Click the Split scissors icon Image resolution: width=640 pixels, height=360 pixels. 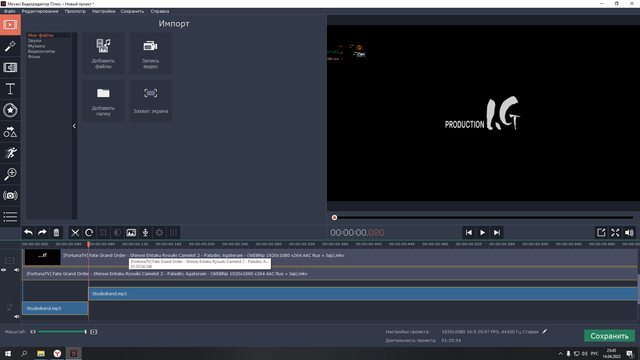coord(75,233)
